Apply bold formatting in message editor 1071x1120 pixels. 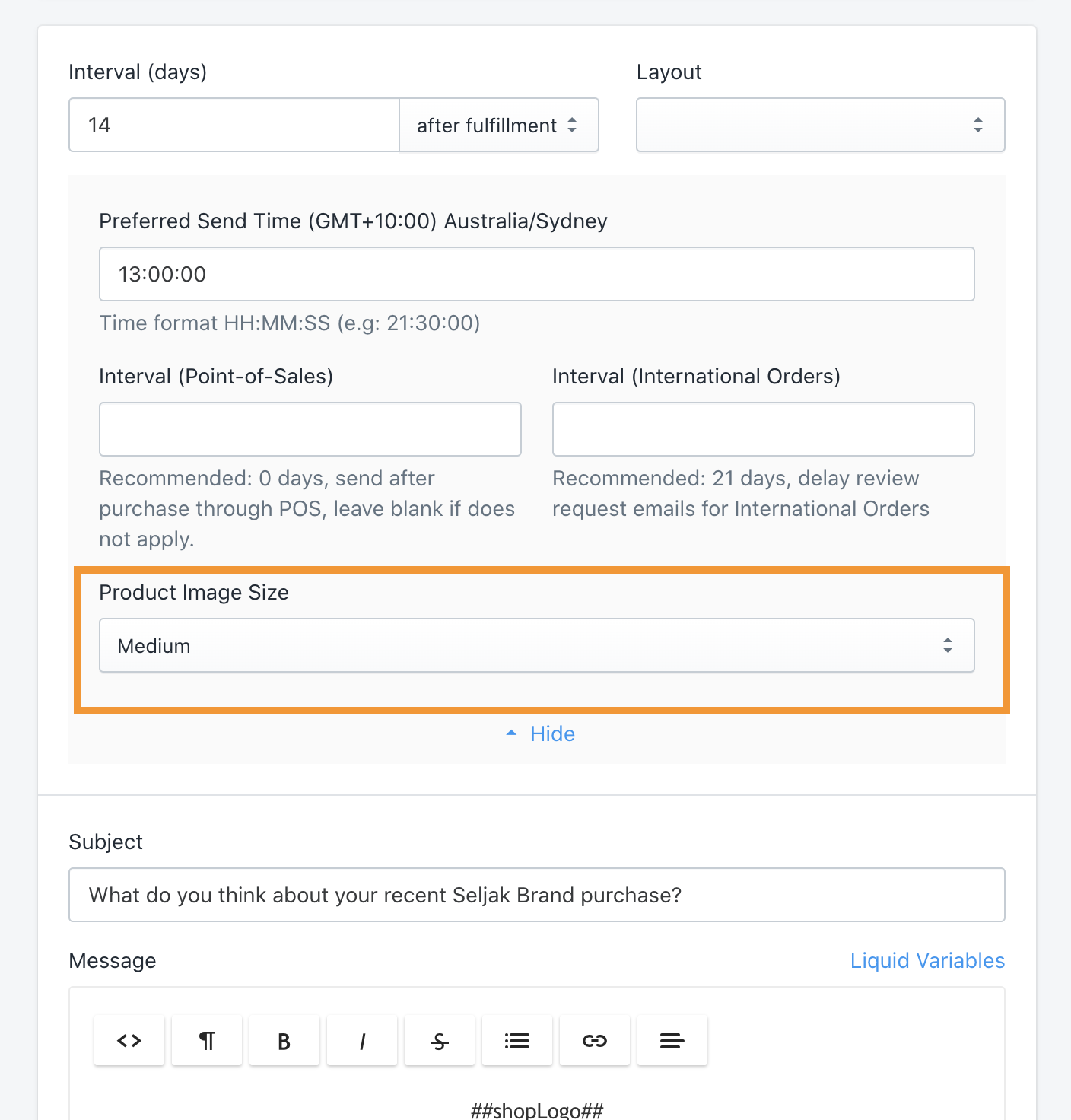pyautogui.click(x=284, y=1040)
